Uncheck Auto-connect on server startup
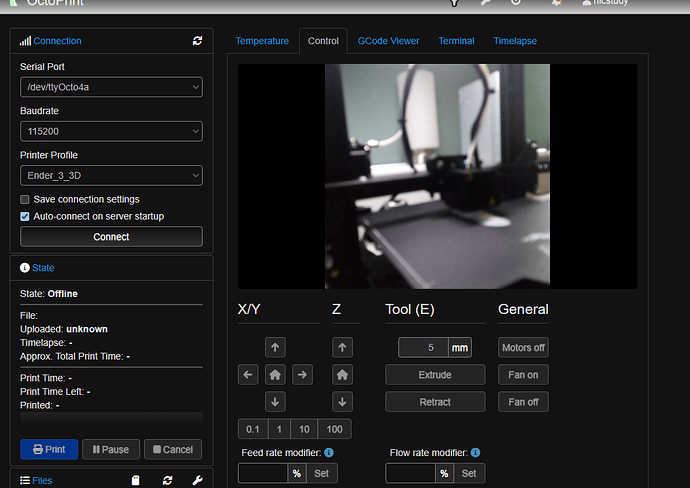The image size is (690, 488). [x=25, y=216]
